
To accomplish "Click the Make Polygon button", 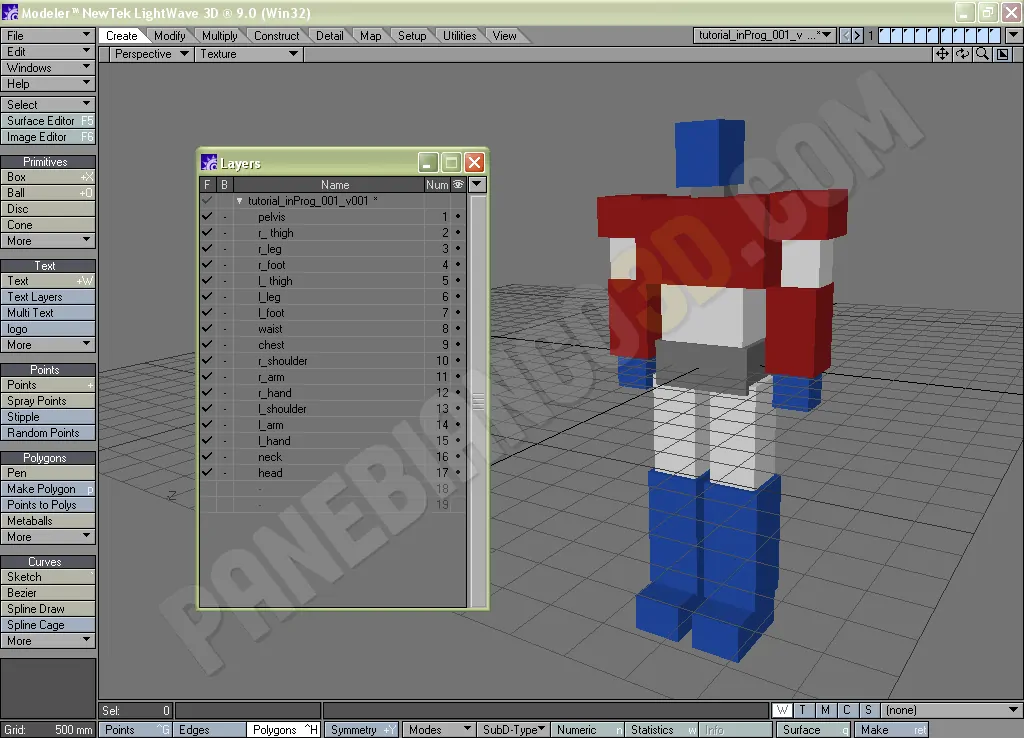I will 48,489.
